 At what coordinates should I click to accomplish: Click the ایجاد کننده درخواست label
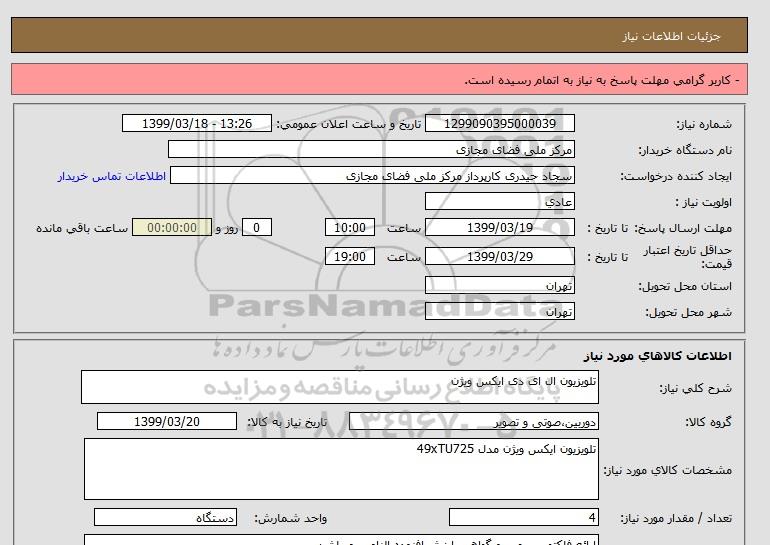(676, 176)
